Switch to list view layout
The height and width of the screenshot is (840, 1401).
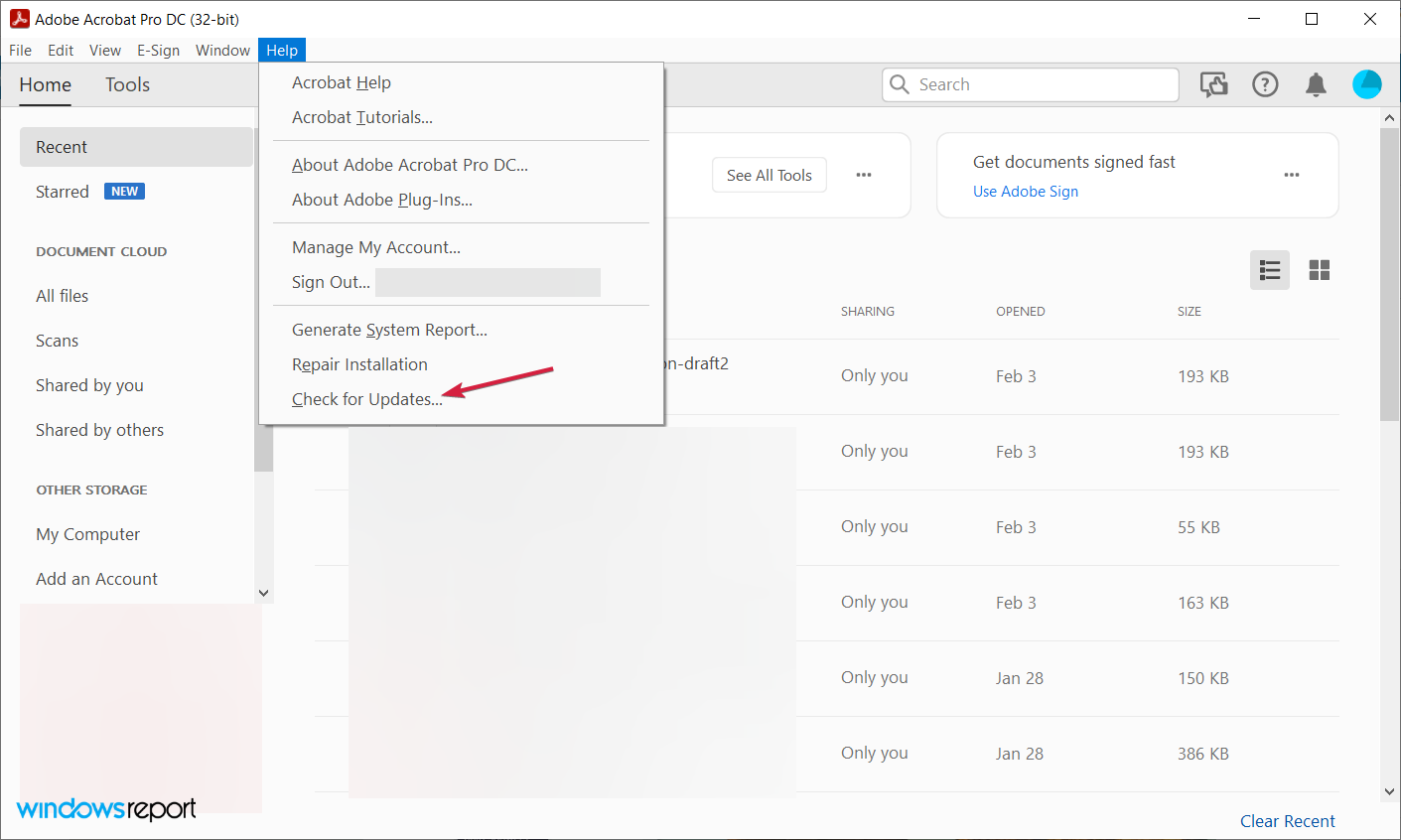tap(1269, 270)
